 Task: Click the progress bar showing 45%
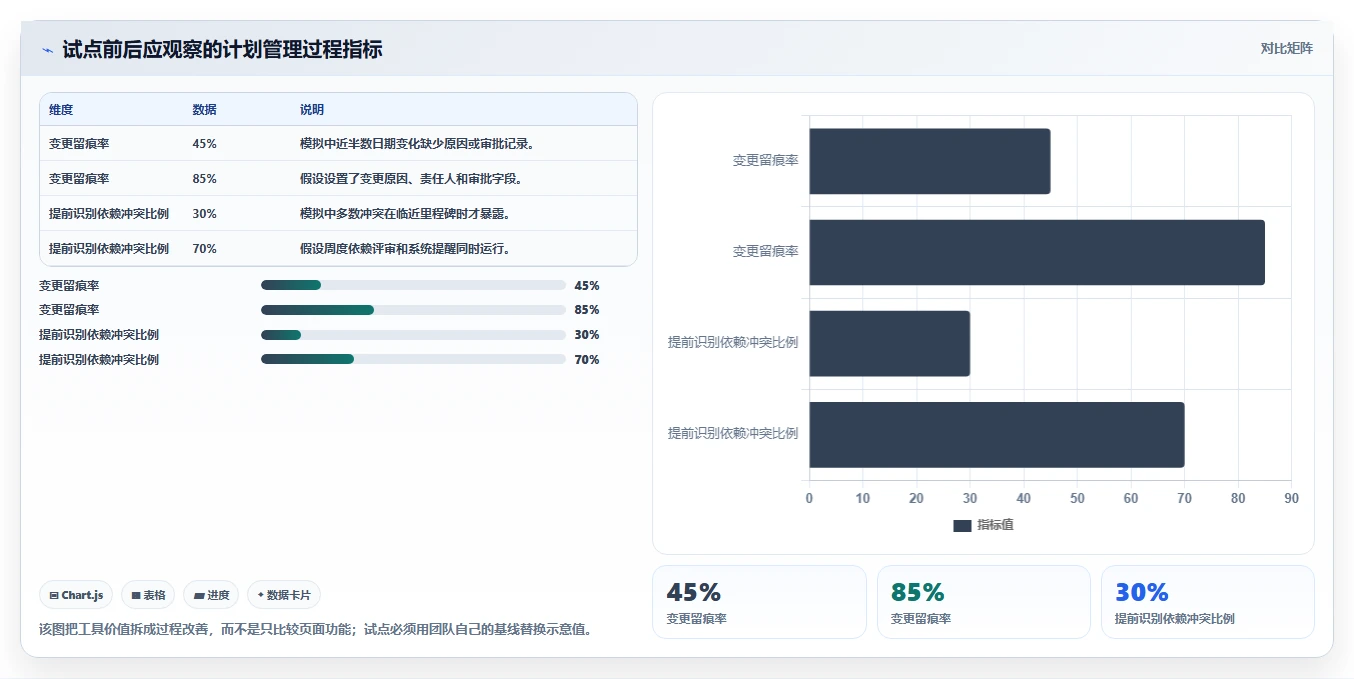tap(413, 285)
